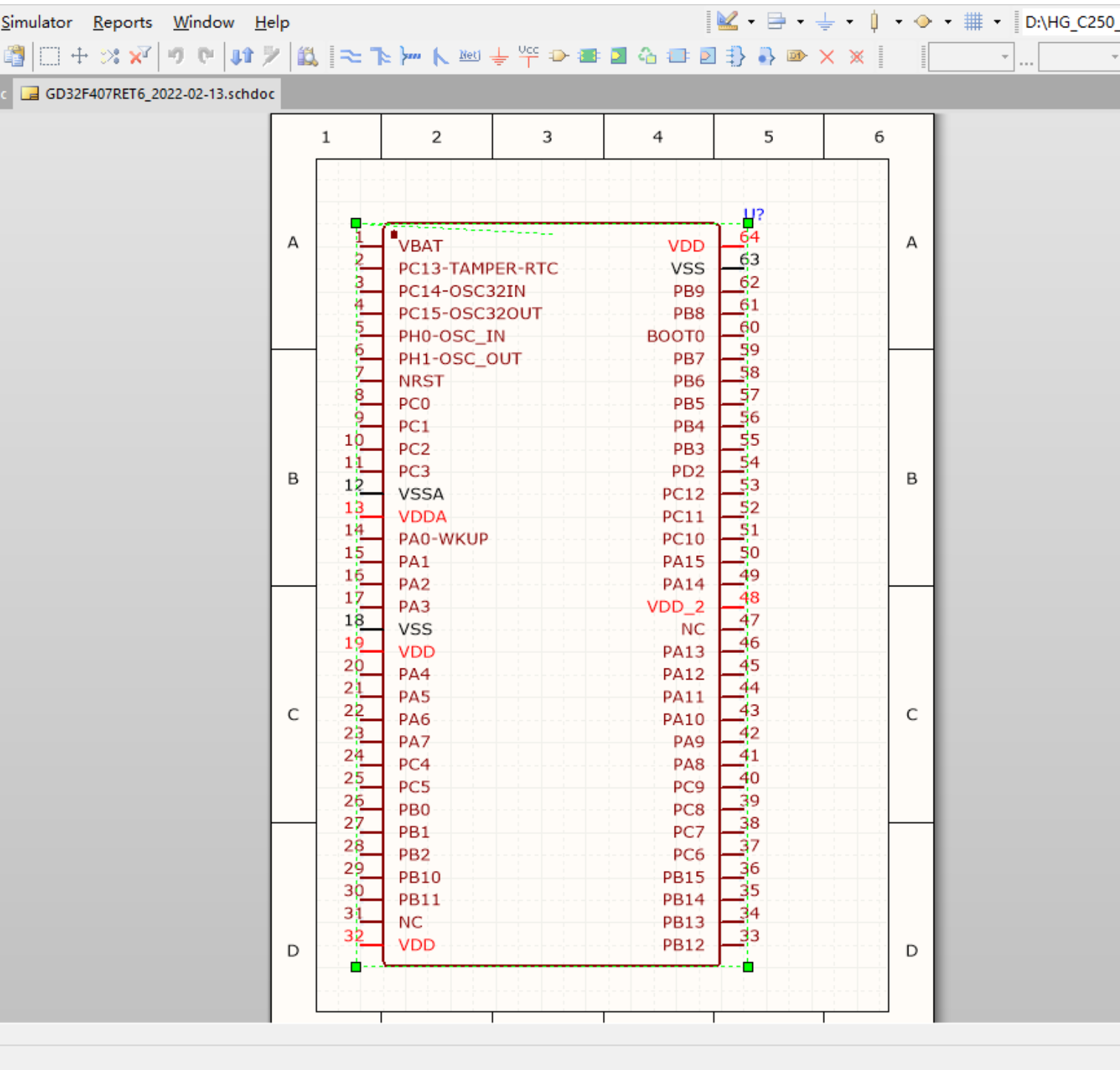This screenshot has width=1120, height=1070.
Task: Click pin number 64
Action: click(749, 237)
